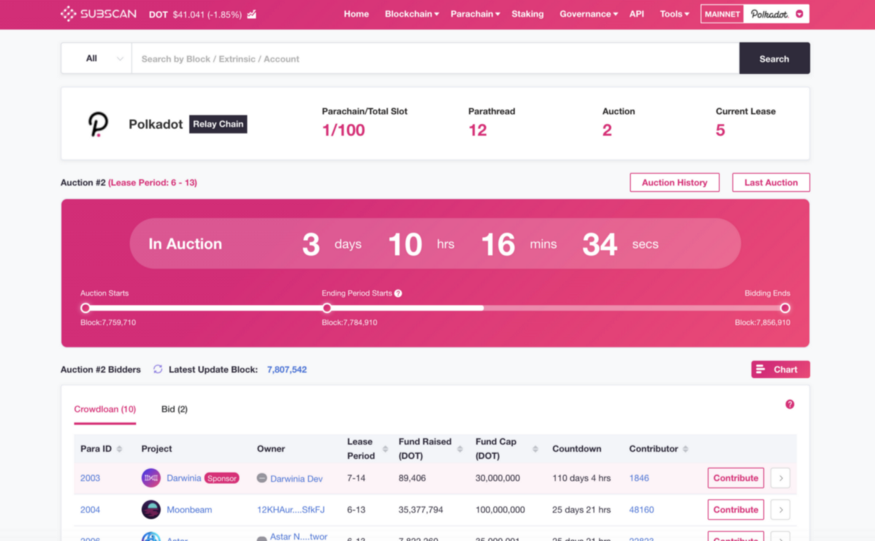Open the Darwinia project link
The width and height of the screenshot is (875, 541).
click(184, 478)
